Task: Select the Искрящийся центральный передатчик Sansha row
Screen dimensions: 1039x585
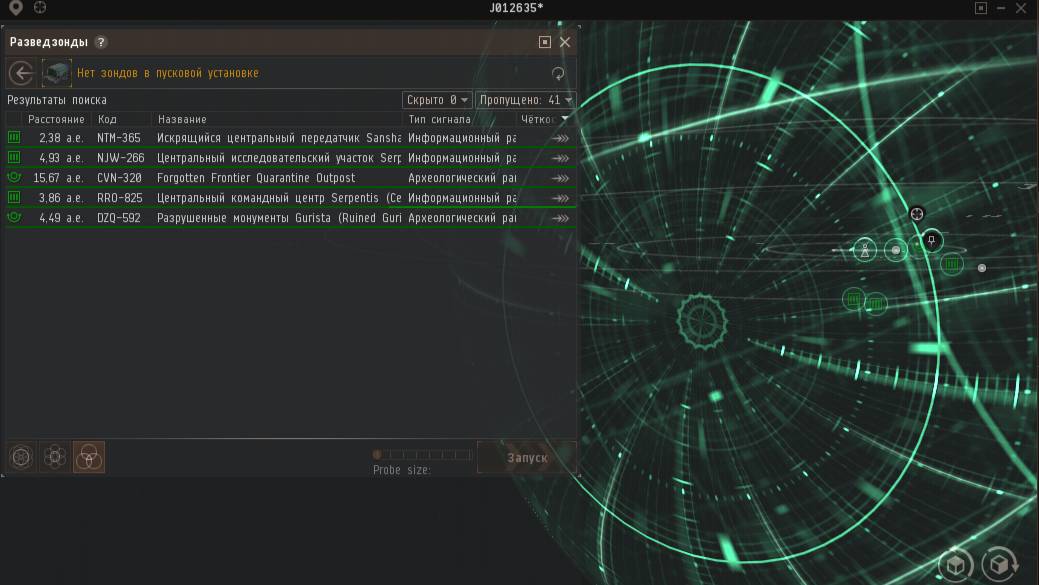Action: (x=290, y=138)
